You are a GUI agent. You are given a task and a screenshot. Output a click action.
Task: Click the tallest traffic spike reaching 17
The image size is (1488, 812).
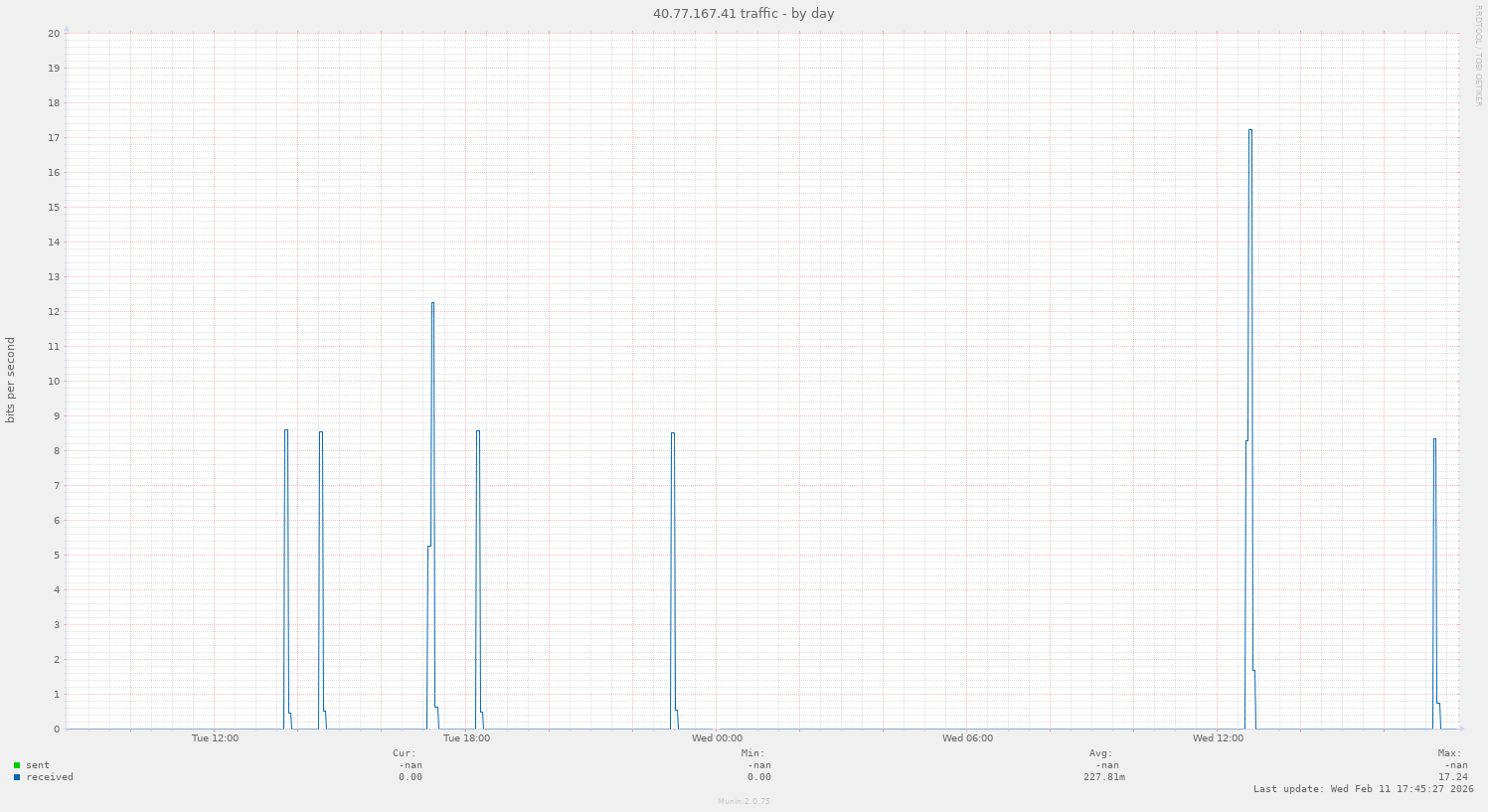[1249, 131]
